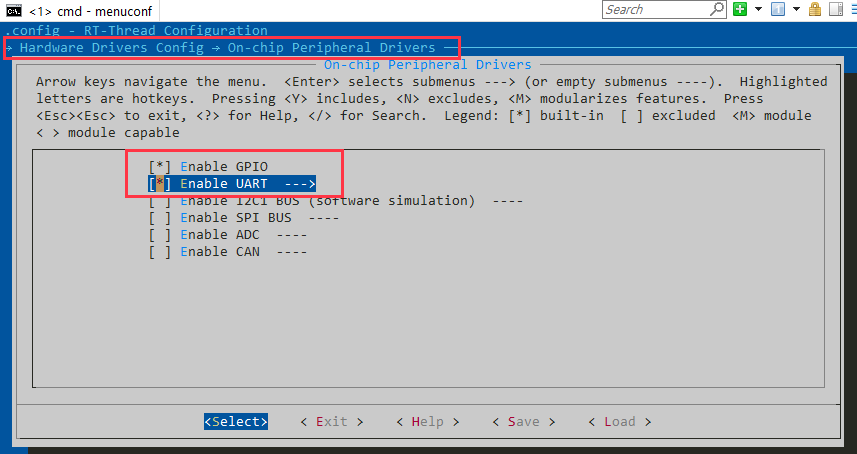Enable the SPI BUS option
Viewport: 857px width, 454px height.
click(160, 218)
